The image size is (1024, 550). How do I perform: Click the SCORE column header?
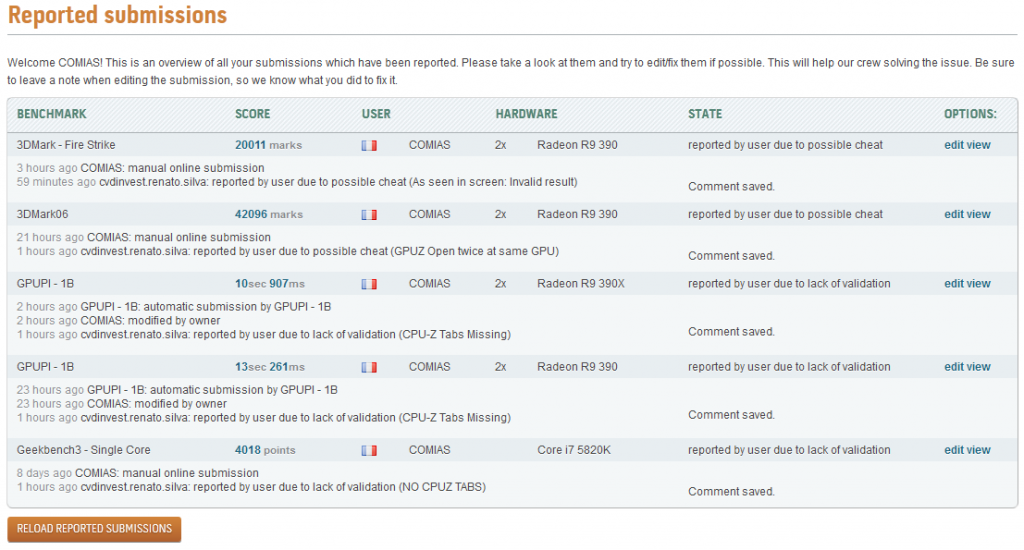point(253,114)
